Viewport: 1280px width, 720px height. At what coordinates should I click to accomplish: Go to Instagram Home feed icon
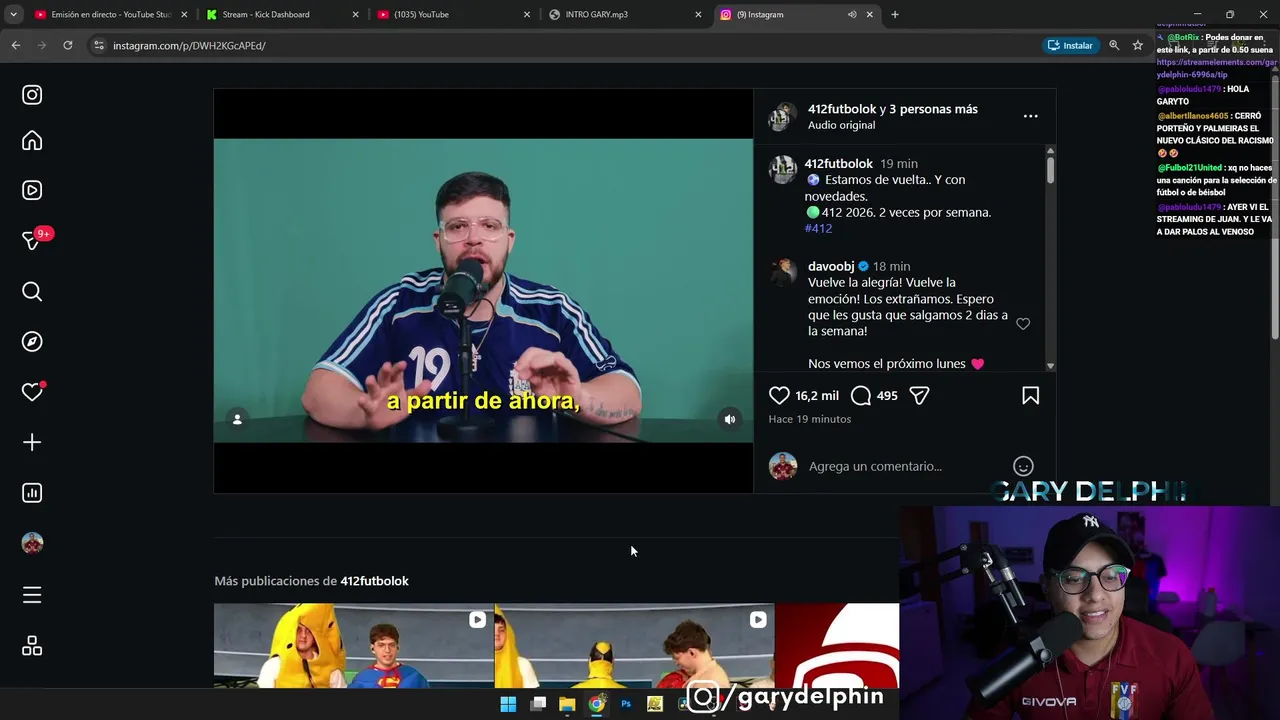click(32, 141)
